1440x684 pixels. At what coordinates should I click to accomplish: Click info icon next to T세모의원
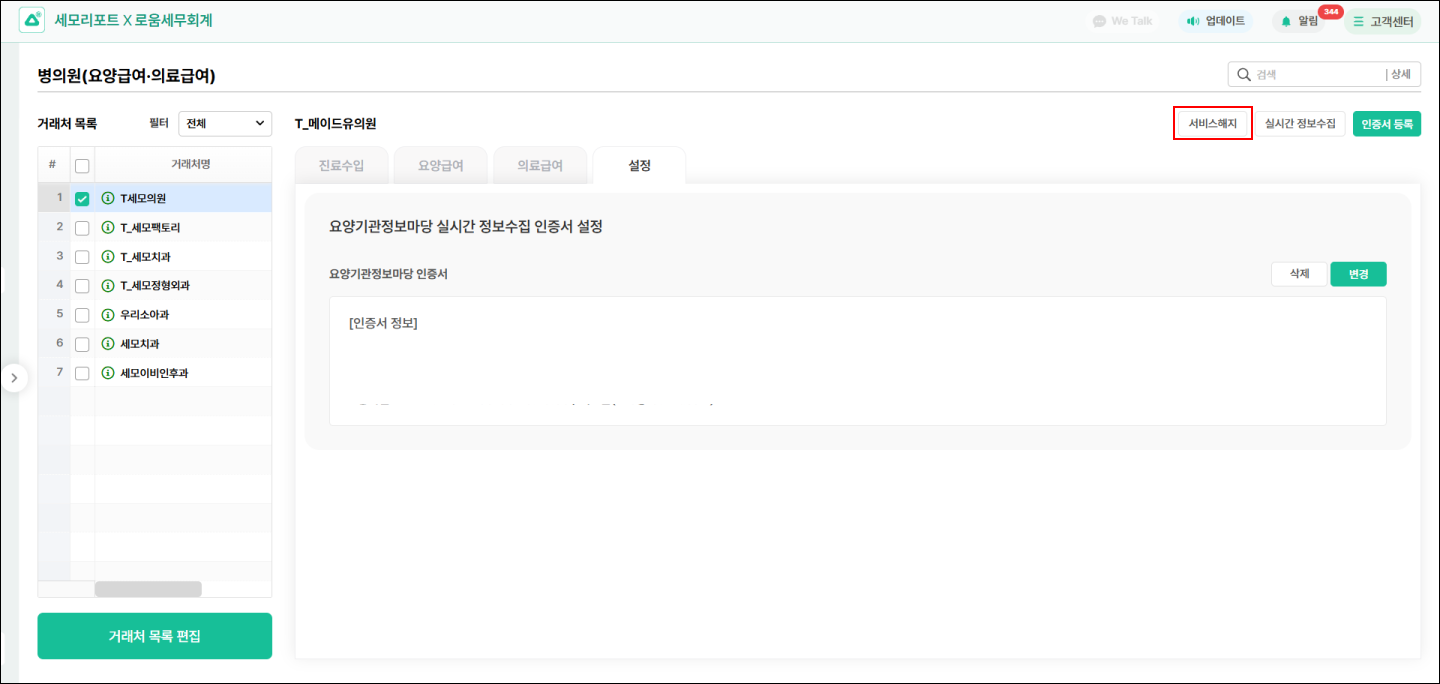point(108,198)
